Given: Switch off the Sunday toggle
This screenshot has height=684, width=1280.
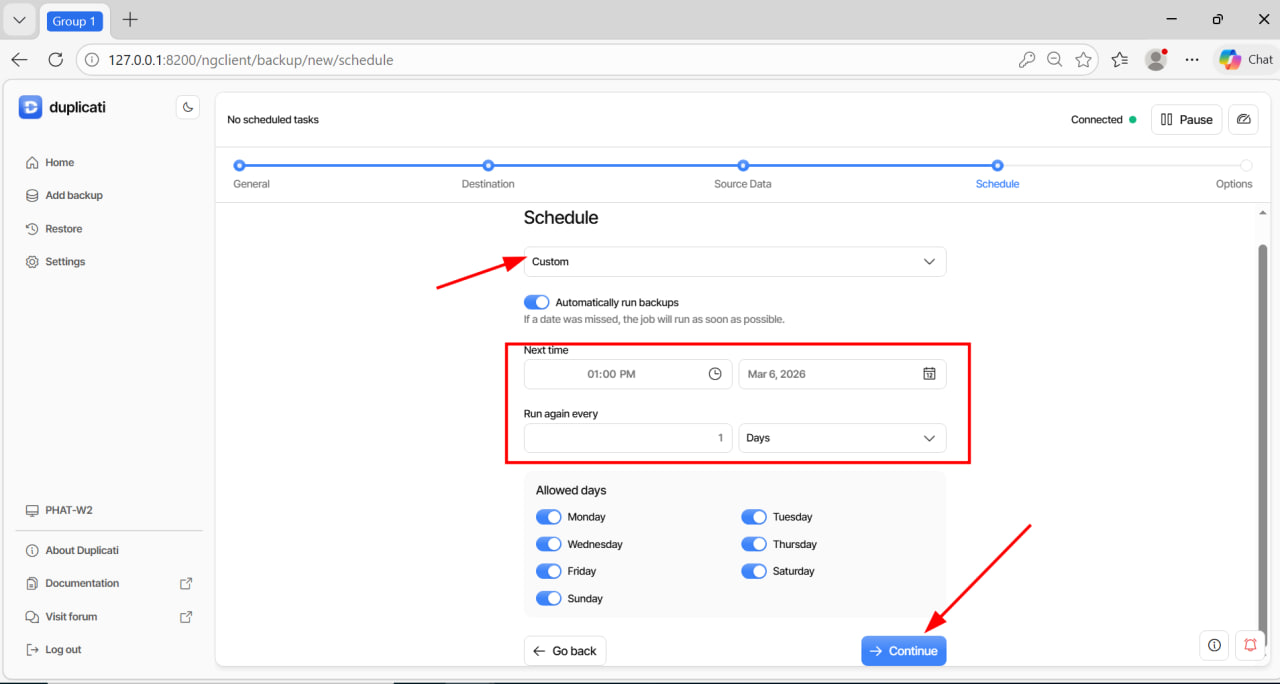Looking at the screenshot, I should click(549, 598).
